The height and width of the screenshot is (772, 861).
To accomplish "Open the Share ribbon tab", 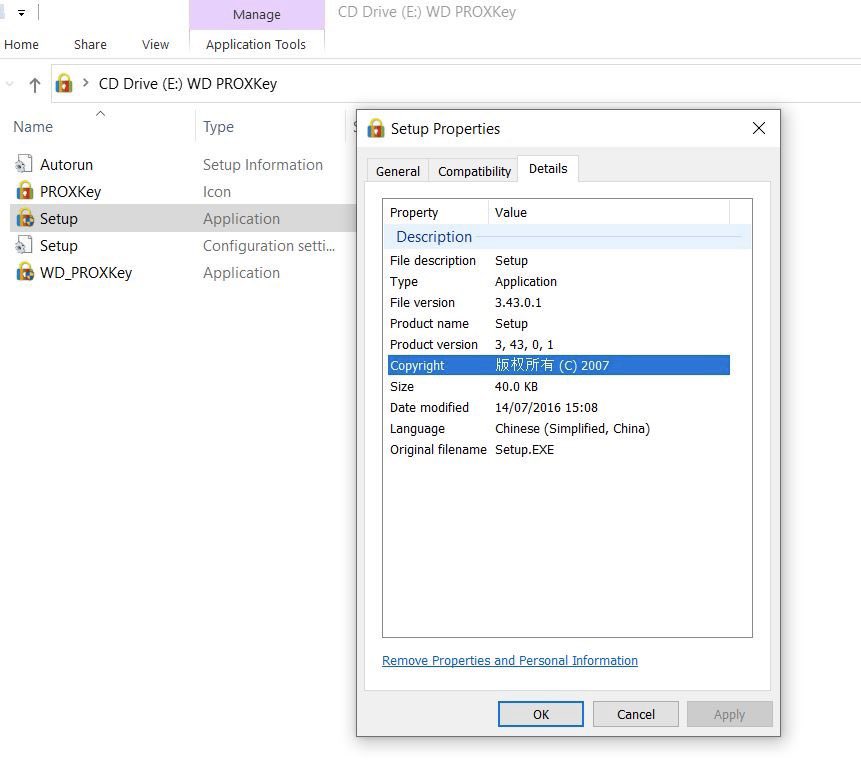I will (x=90, y=44).
